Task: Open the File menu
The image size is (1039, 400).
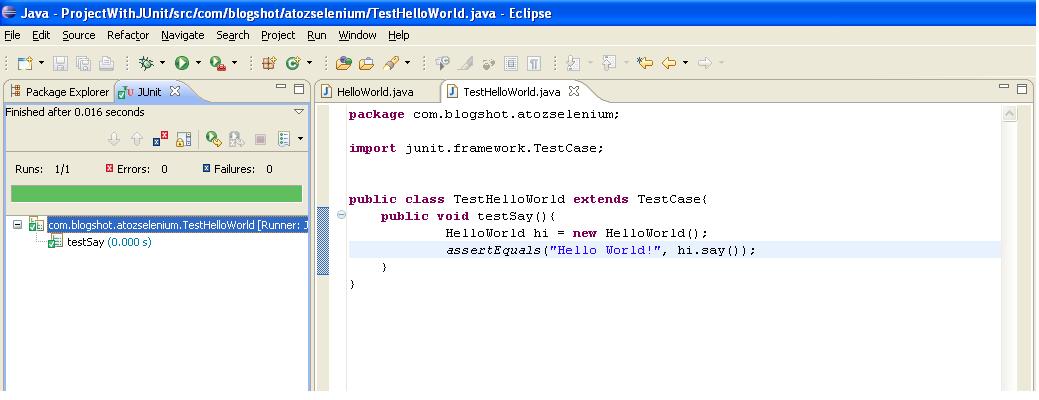Action: (x=12, y=35)
